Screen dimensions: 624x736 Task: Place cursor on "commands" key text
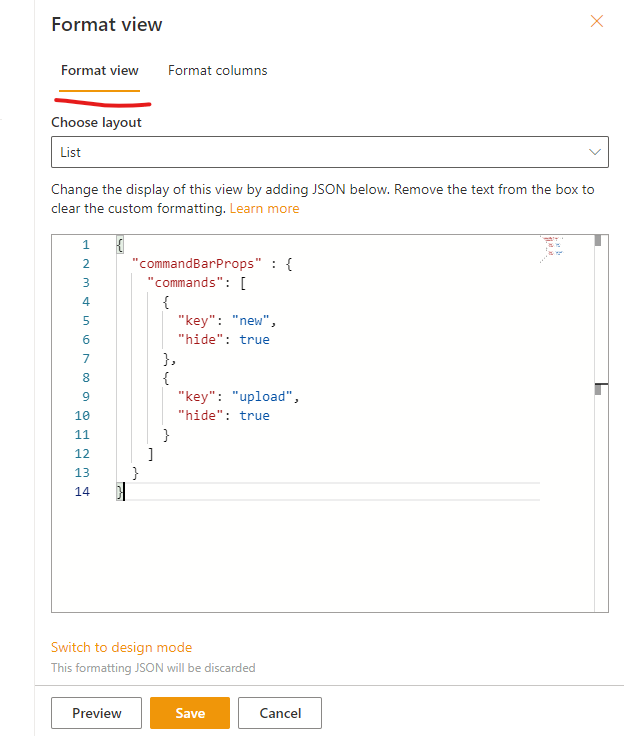(x=185, y=283)
